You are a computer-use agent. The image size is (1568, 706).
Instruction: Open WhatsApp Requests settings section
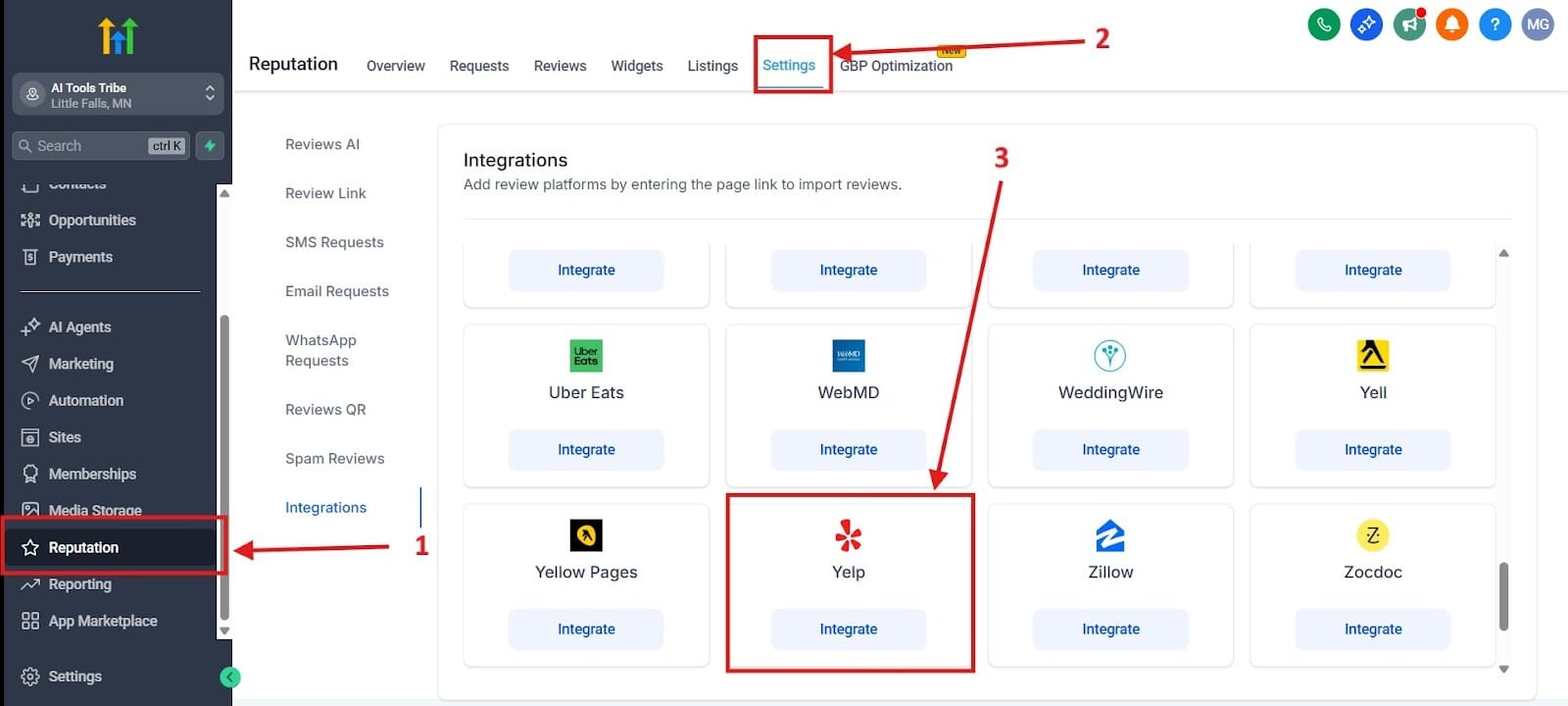(321, 350)
